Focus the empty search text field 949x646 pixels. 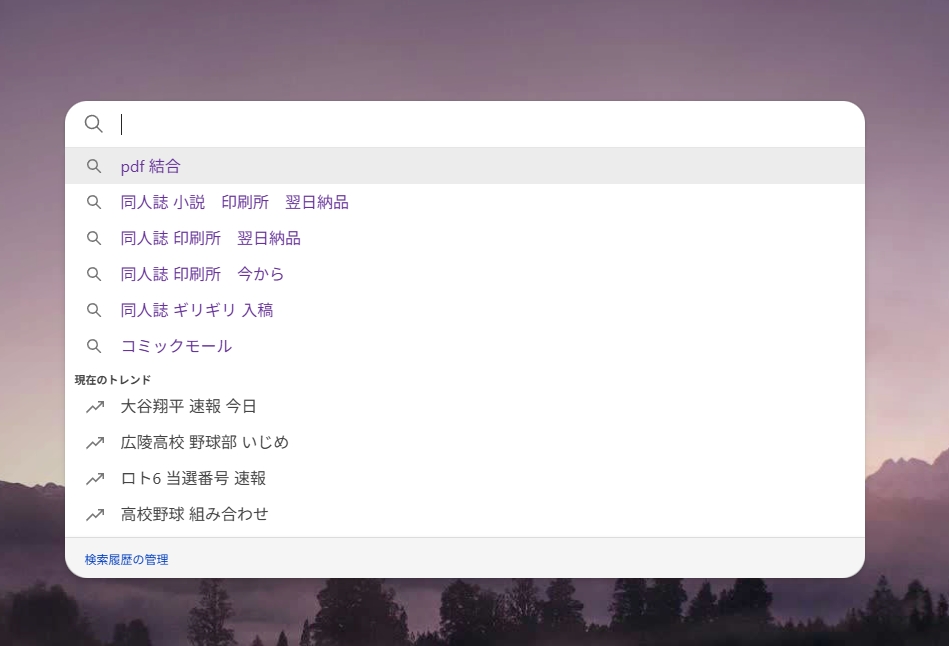pyautogui.click(x=480, y=124)
